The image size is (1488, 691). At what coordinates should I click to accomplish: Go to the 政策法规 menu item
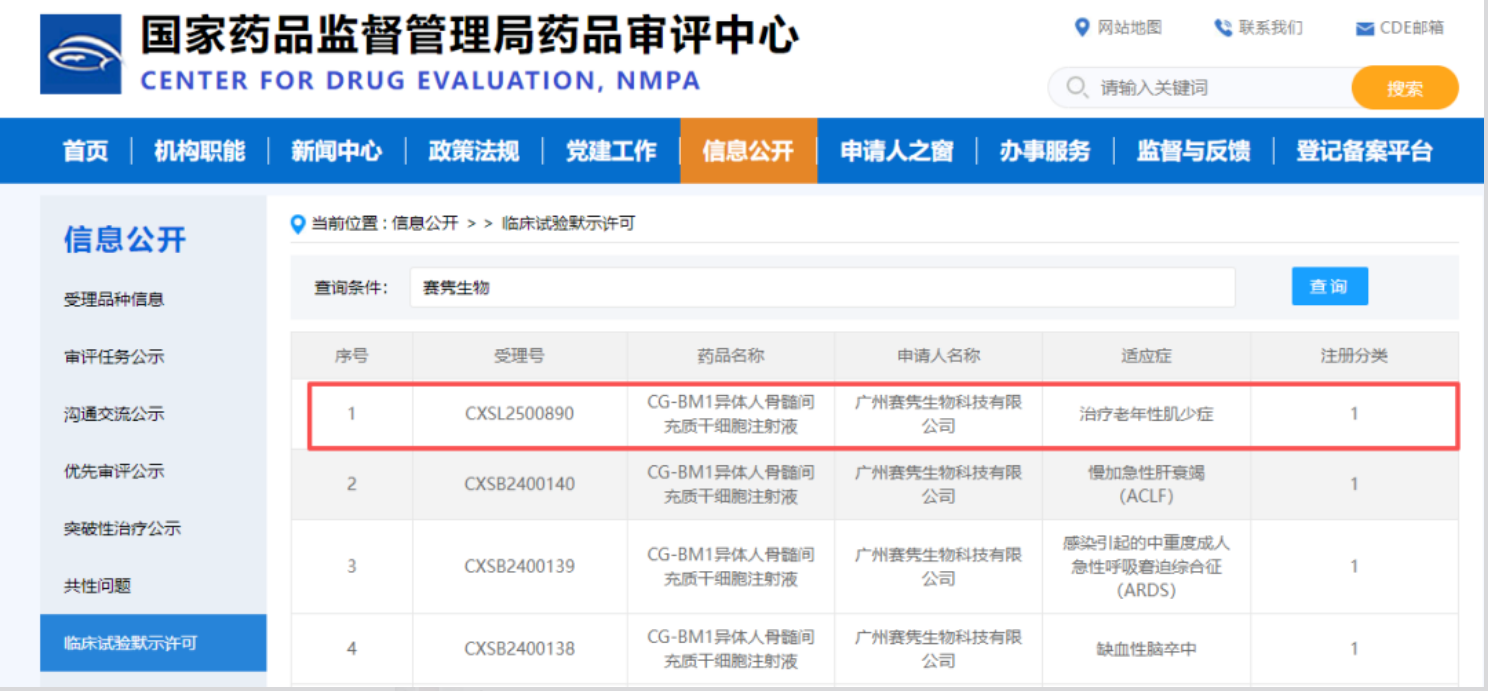click(x=473, y=151)
